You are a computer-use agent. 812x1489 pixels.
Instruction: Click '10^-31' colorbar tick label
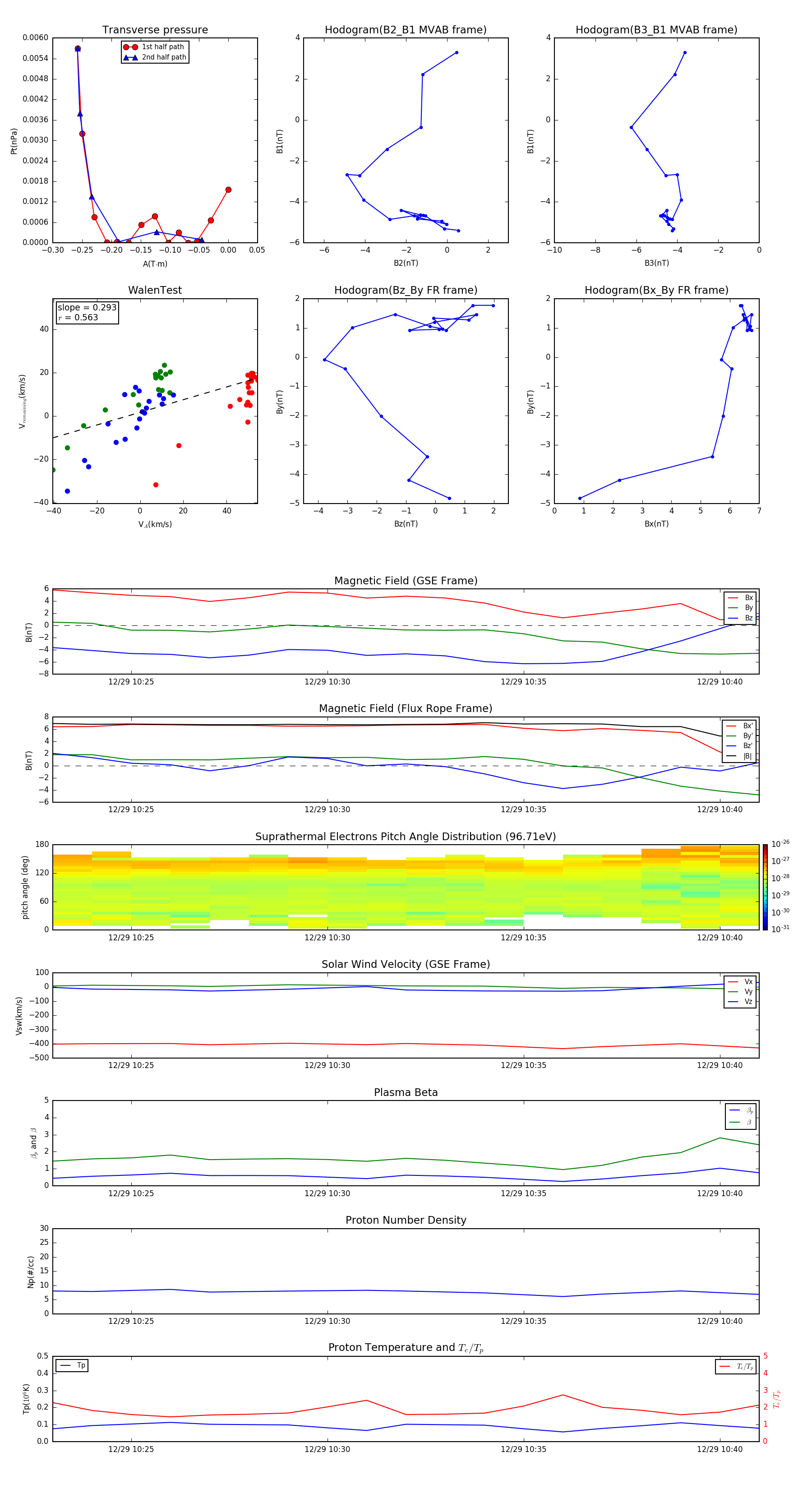tap(780, 929)
